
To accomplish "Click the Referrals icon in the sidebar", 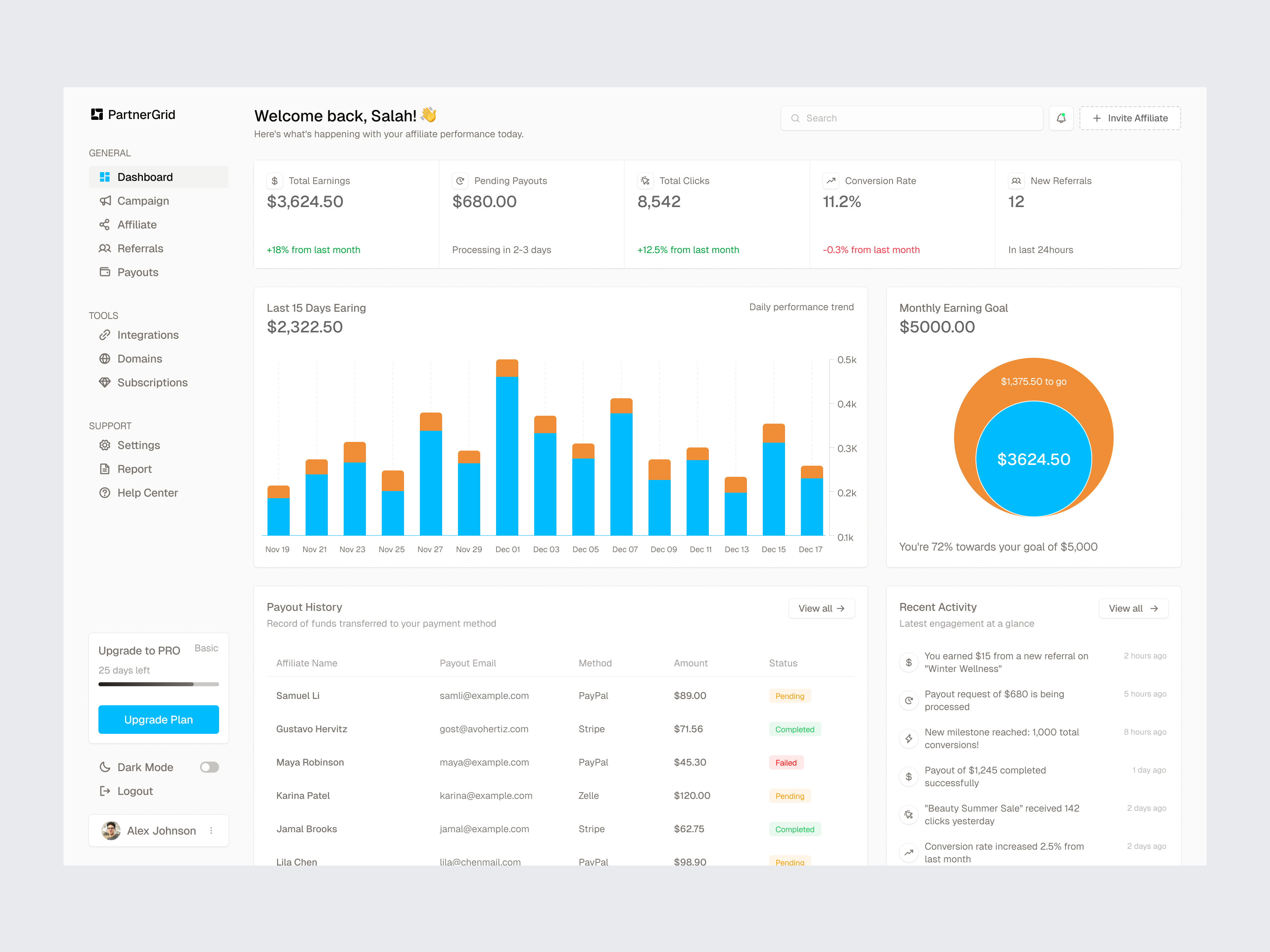I will point(105,248).
